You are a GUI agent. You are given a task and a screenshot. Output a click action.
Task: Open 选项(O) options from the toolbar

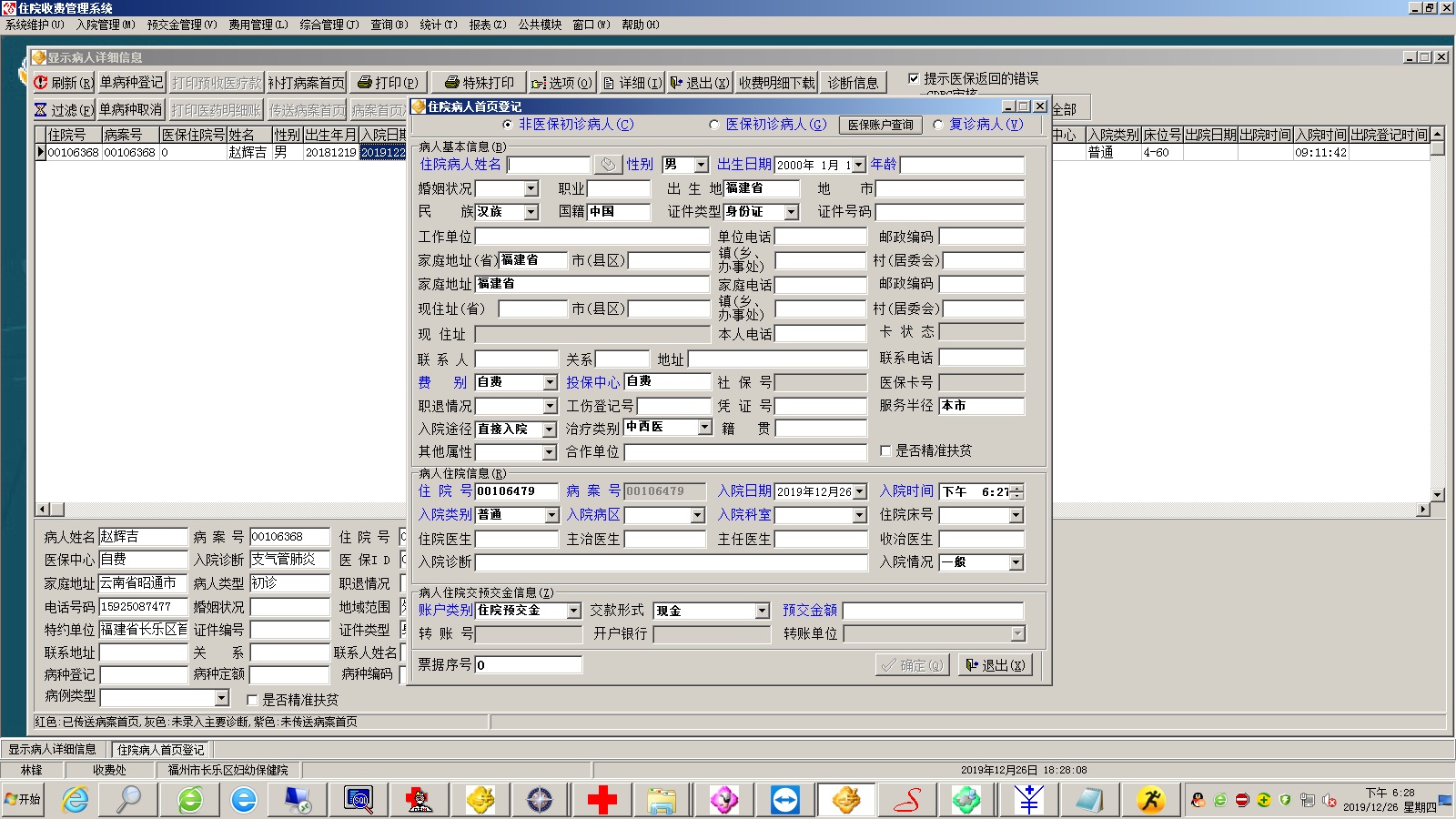[561, 83]
